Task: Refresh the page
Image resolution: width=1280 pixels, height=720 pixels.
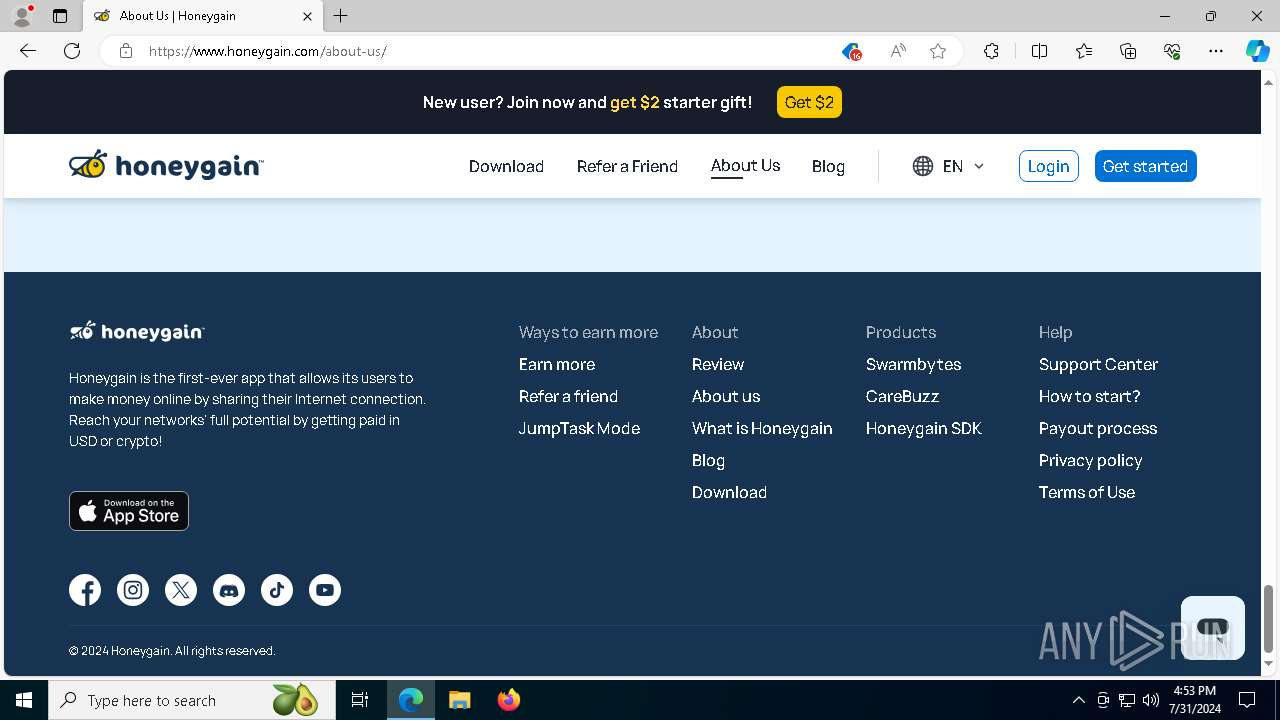Action: point(72,51)
